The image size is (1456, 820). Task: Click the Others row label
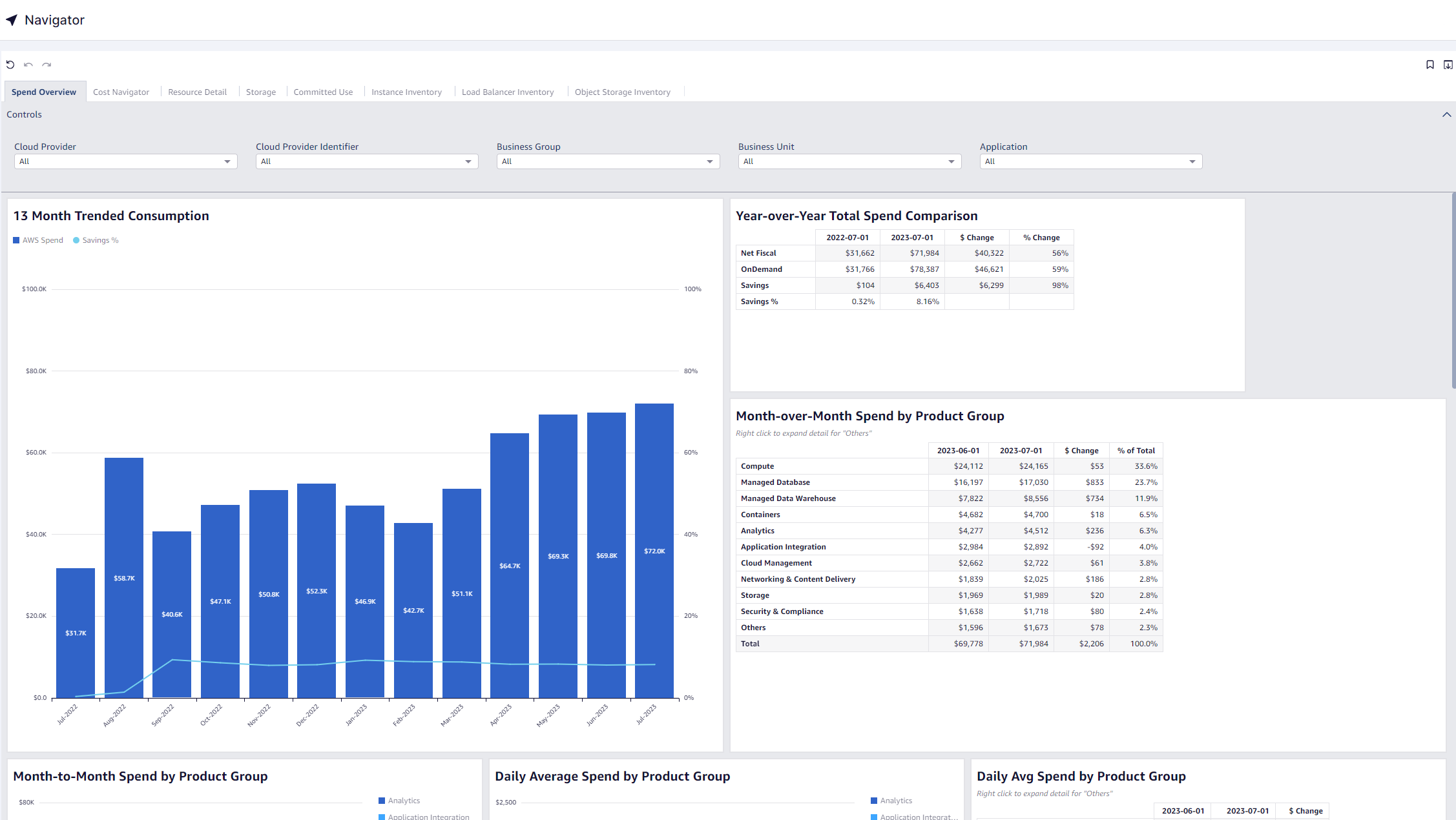tap(753, 628)
